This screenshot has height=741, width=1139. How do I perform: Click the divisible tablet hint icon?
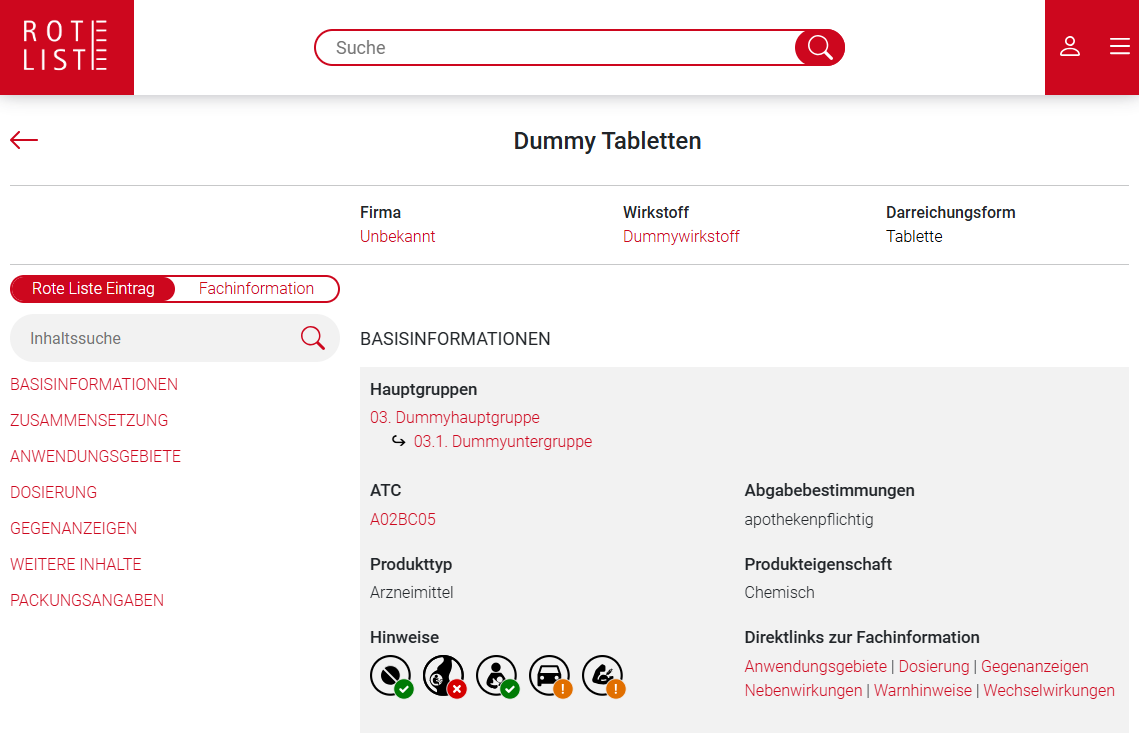point(392,676)
